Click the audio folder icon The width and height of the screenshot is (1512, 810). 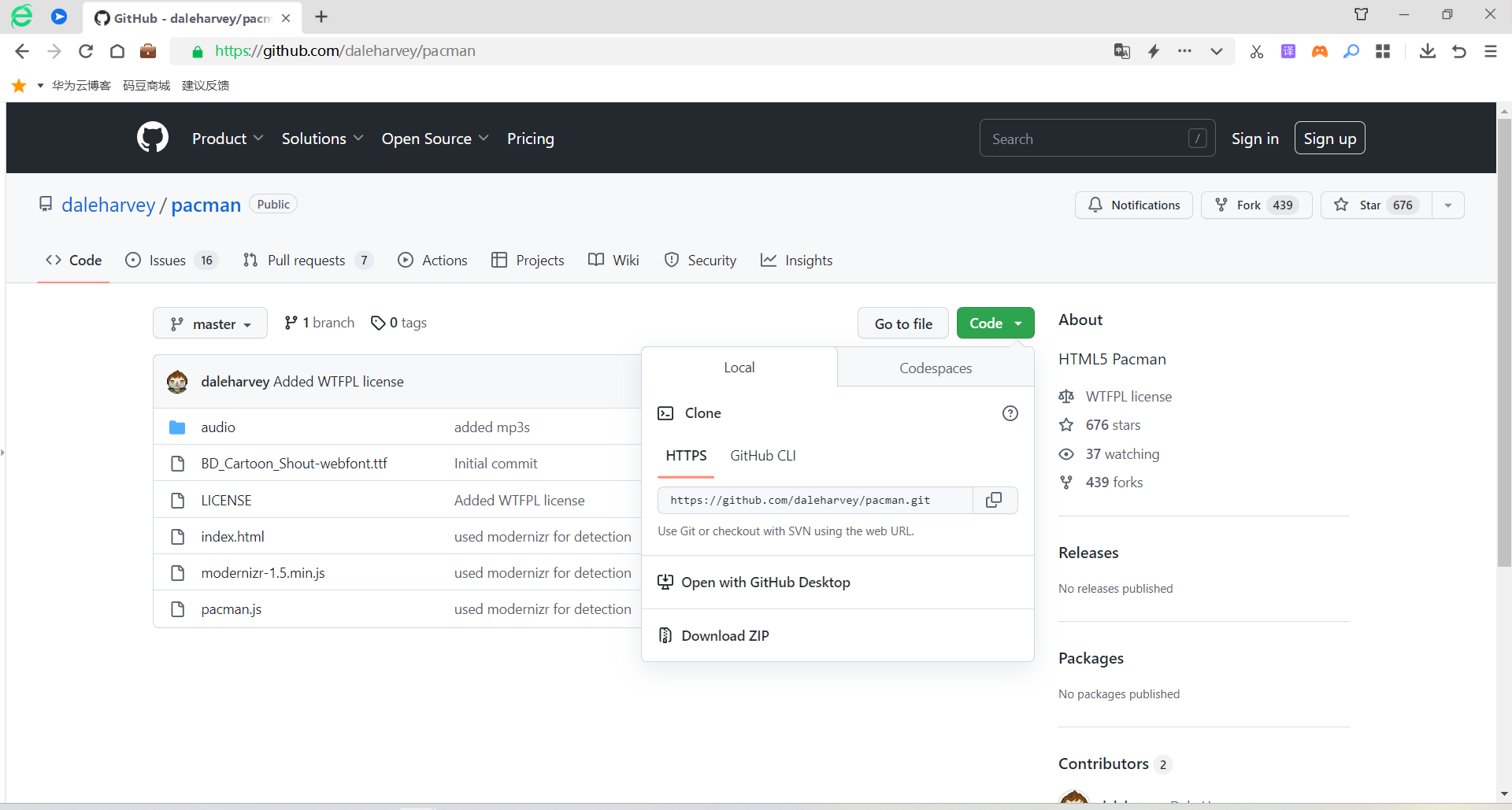tap(177, 427)
